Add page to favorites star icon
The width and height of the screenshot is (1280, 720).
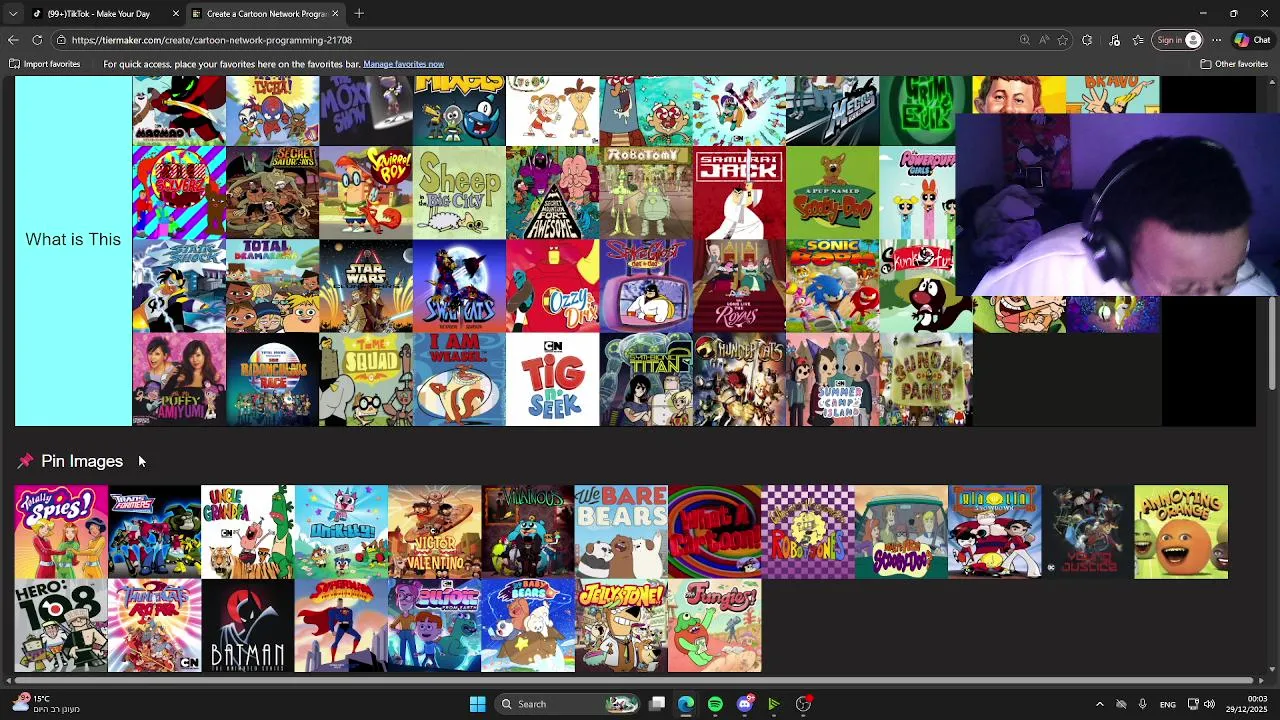point(1063,40)
